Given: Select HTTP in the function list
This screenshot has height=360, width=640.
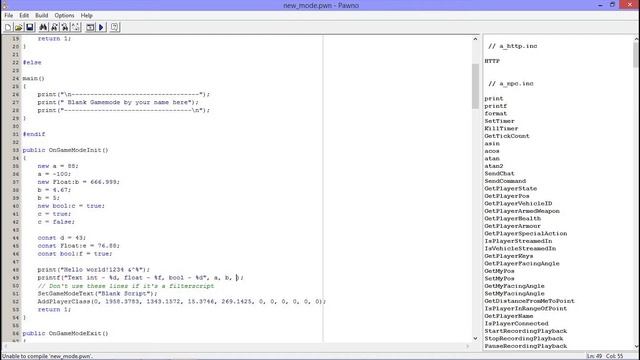Looking at the screenshot, I should [492, 61].
